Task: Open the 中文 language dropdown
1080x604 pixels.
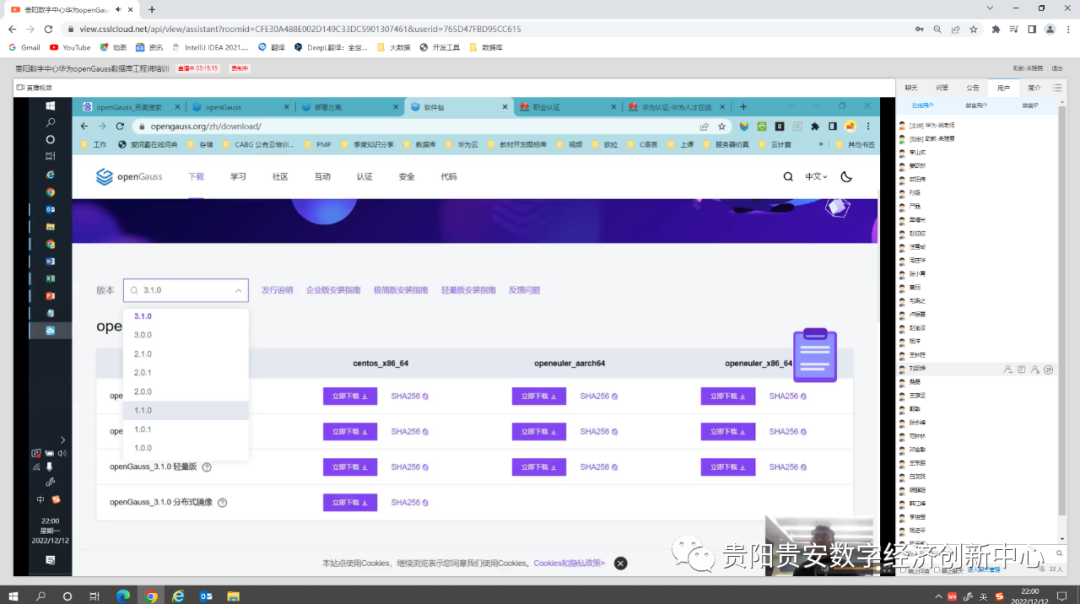Action: [816, 177]
